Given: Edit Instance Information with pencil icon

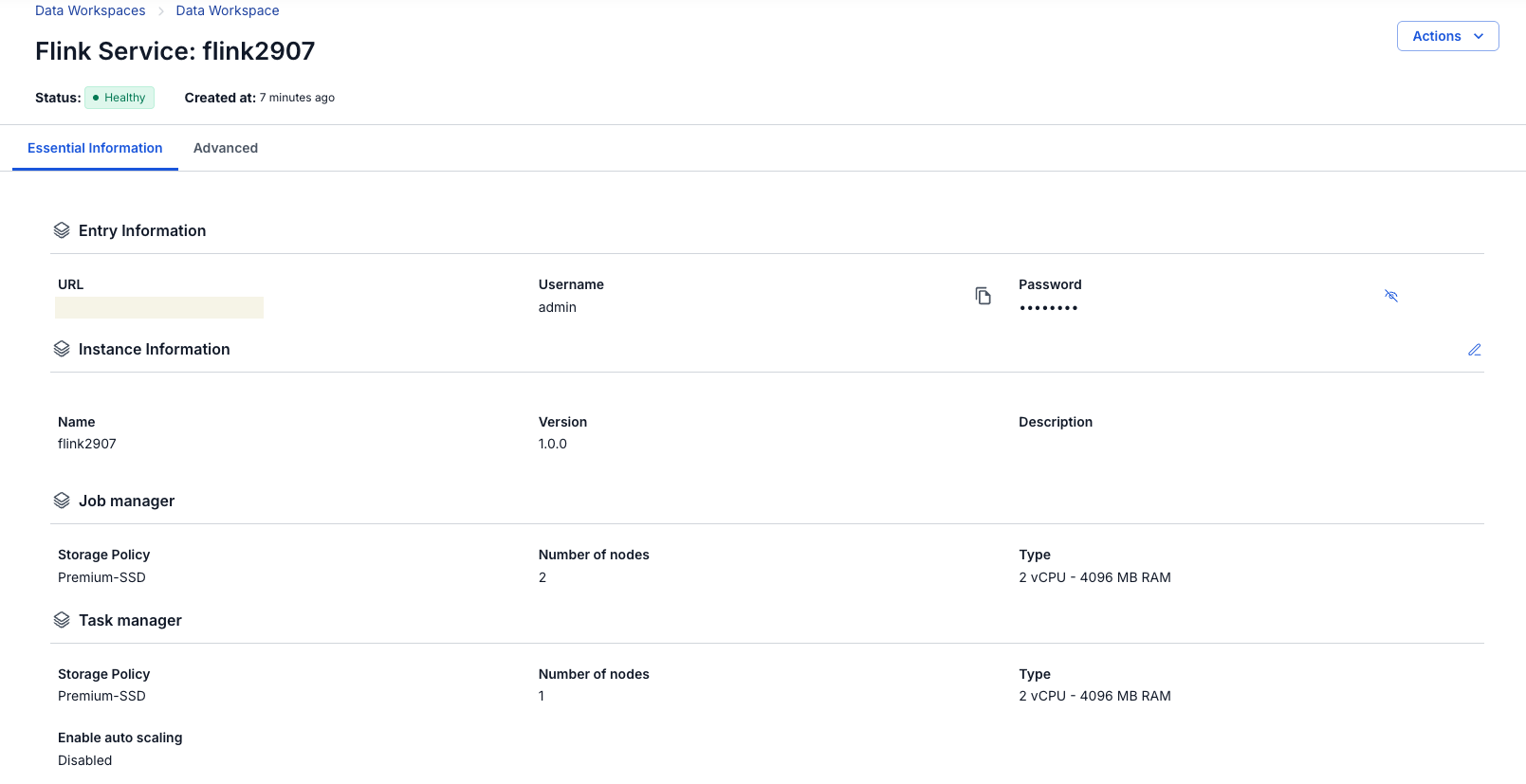Looking at the screenshot, I should click(x=1475, y=350).
